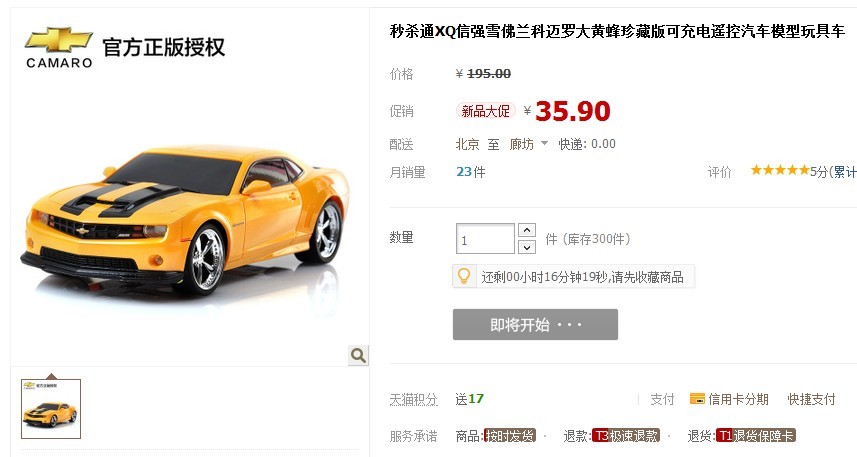Click the magnifier zoom icon on product image
Viewport: 857px width, 457px height.
coord(359,355)
